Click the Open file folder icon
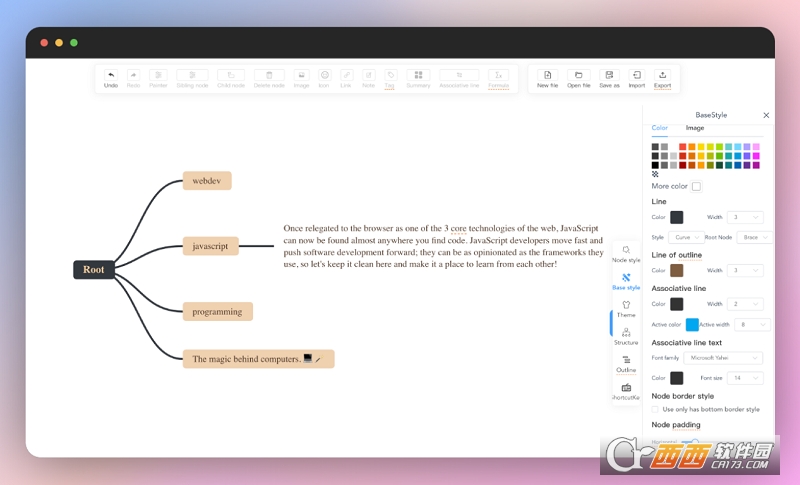The height and width of the screenshot is (485, 800). [579, 75]
